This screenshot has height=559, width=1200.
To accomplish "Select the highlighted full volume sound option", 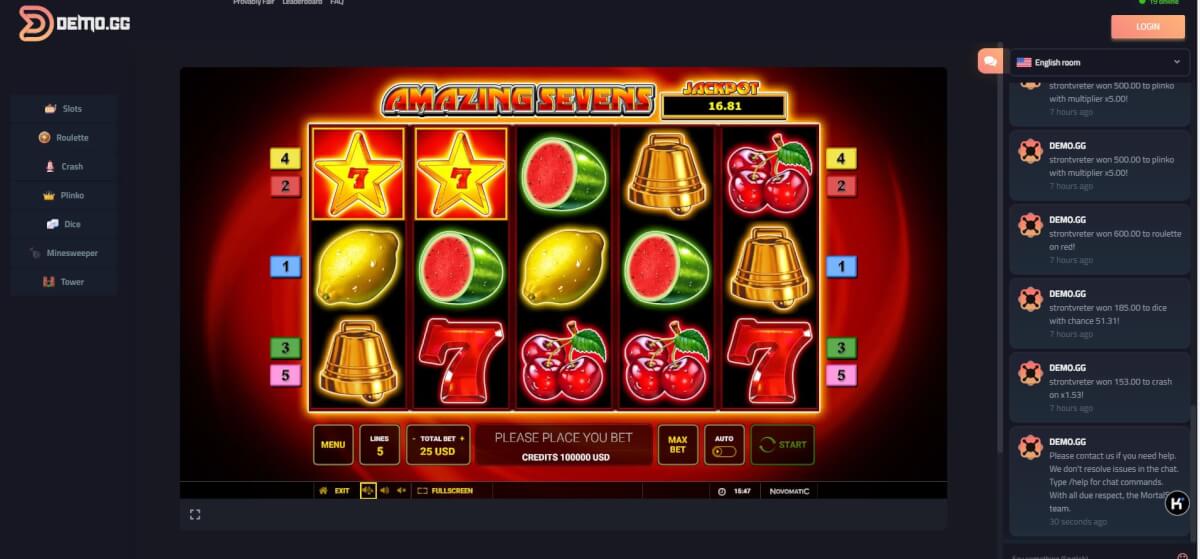I will 368,491.
